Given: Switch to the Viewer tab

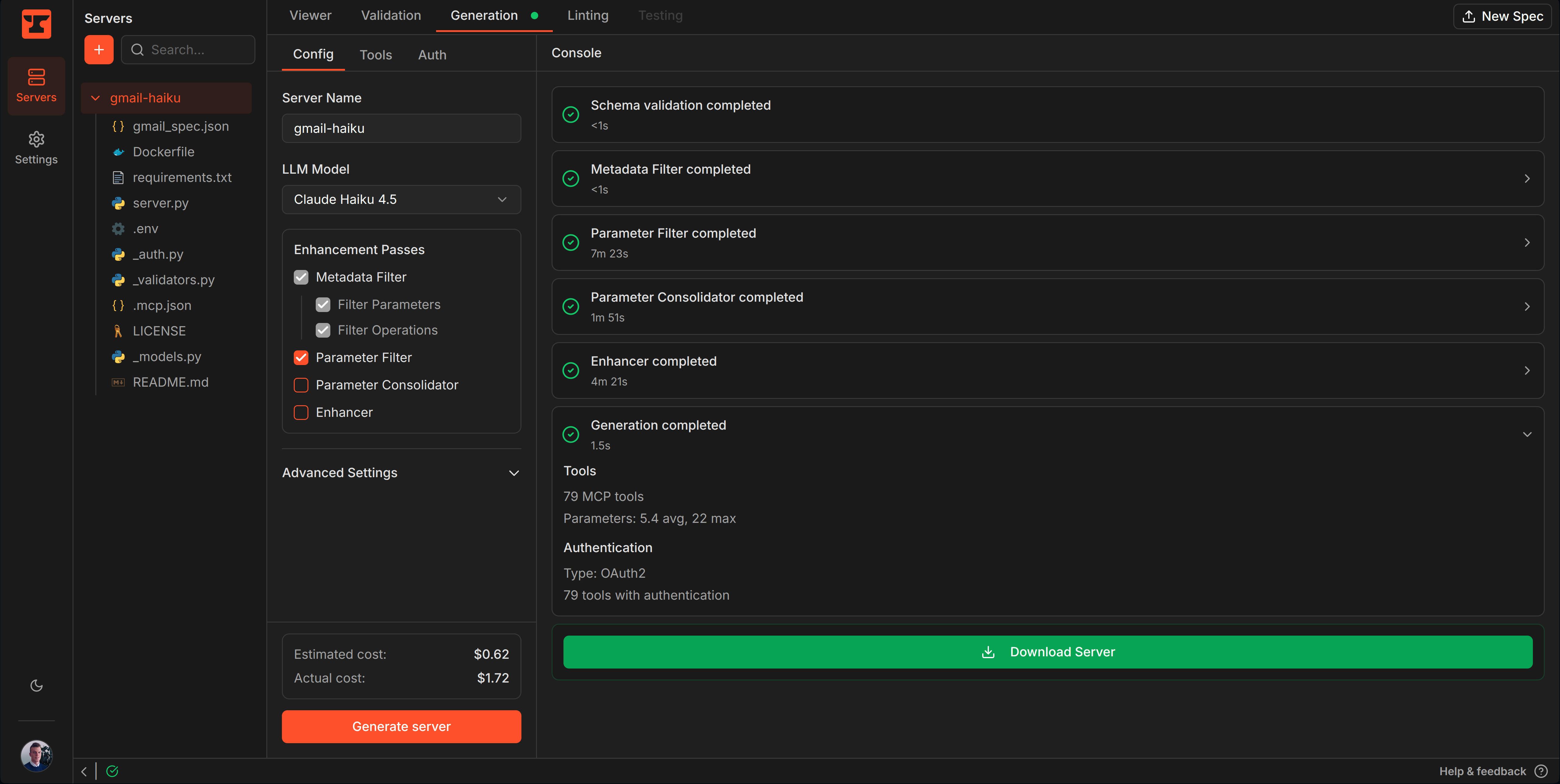Looking at the screenshot, I should [310, 16].
